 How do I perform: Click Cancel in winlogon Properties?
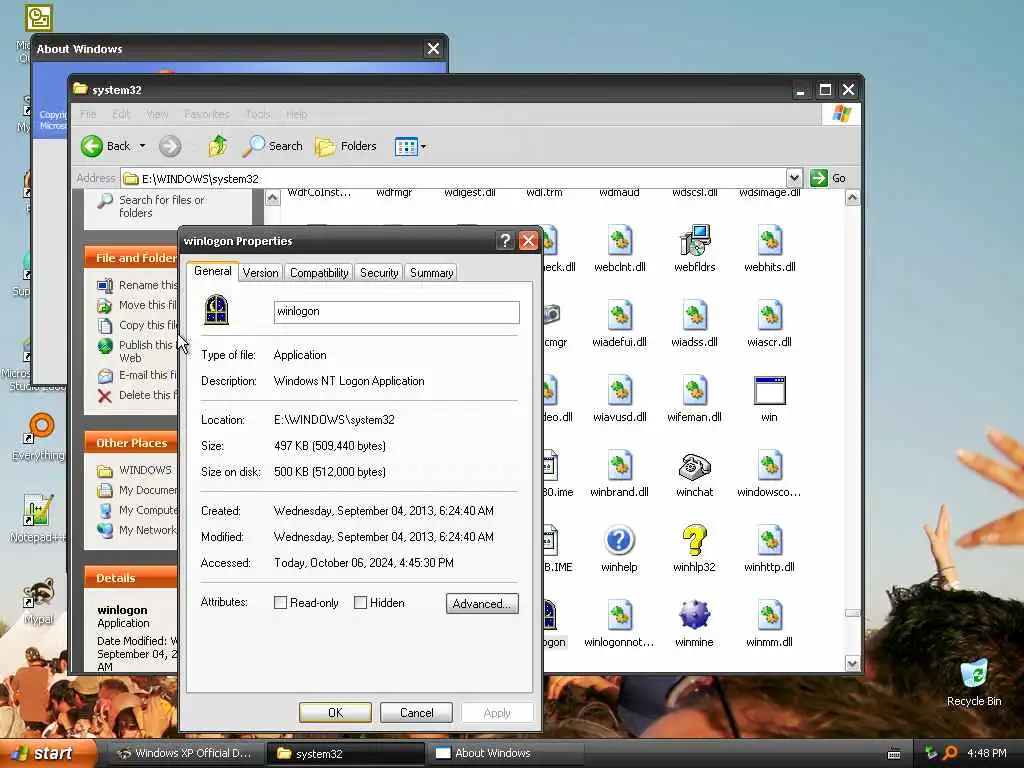tap(416, 712)
